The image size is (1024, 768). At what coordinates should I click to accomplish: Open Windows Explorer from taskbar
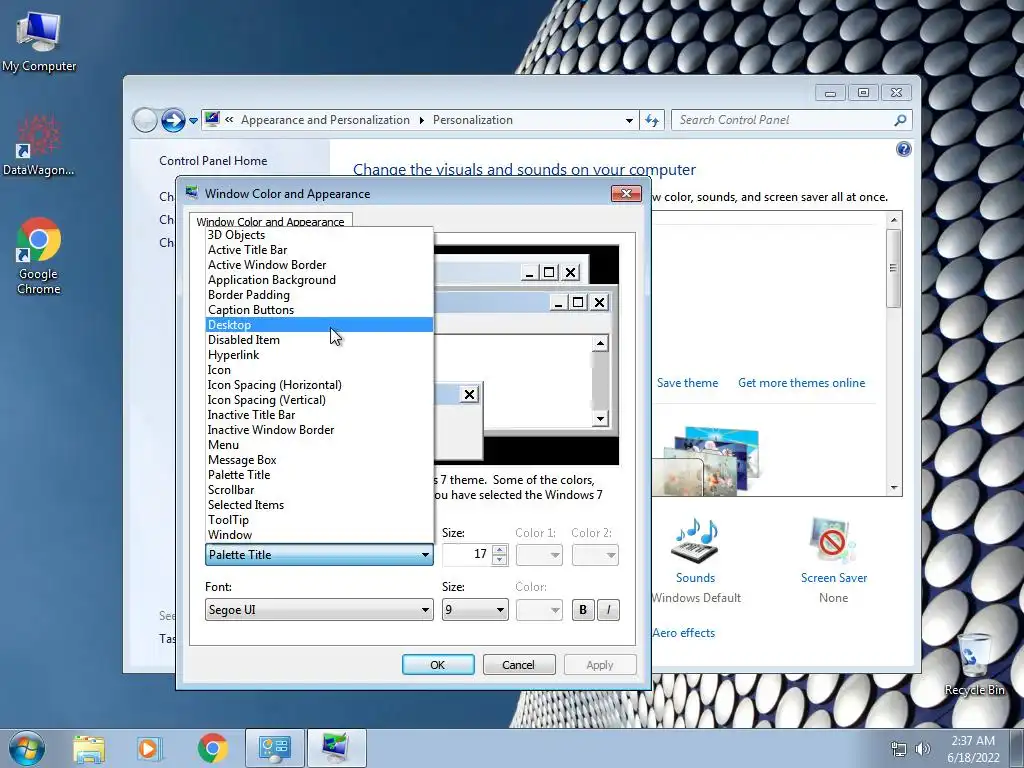(x=89, y=749)
